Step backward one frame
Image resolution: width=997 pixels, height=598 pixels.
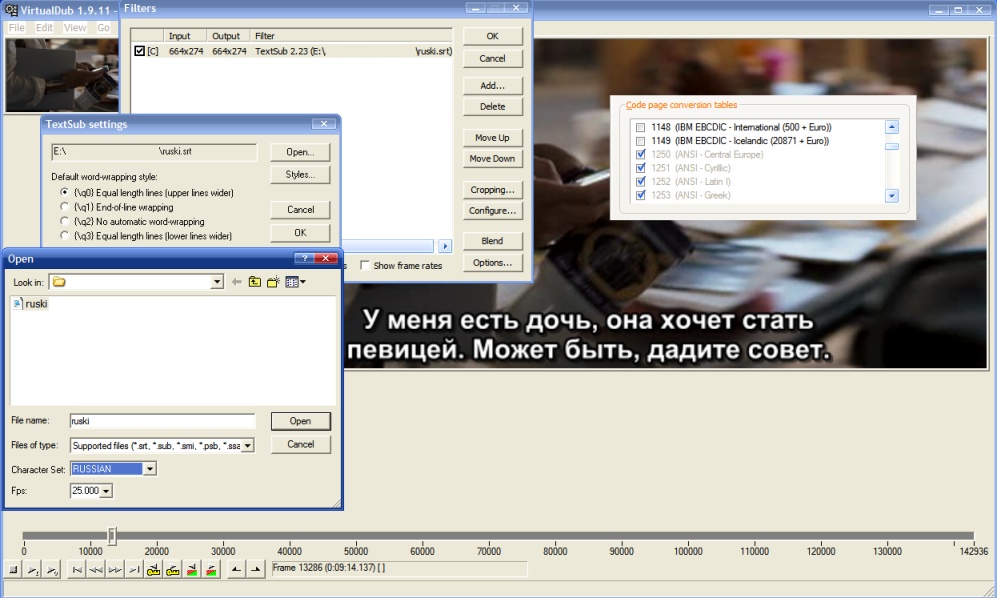pos(95,569)
